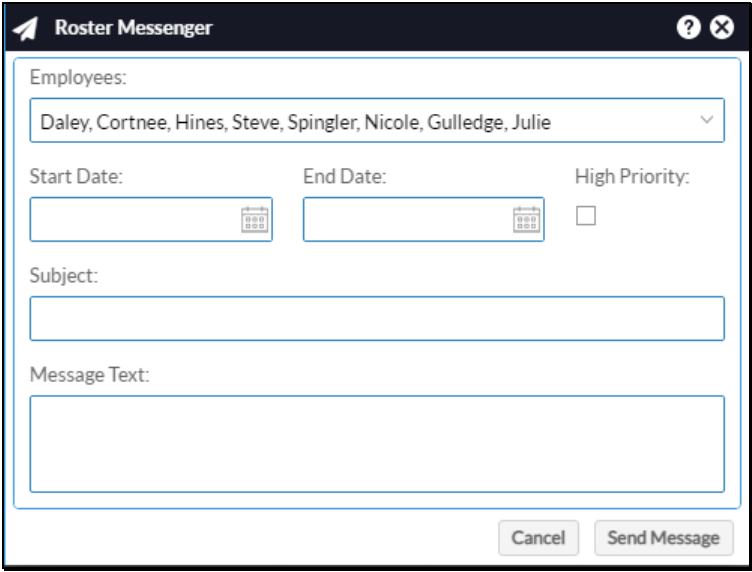Click the Send Message button

point(664,538)
